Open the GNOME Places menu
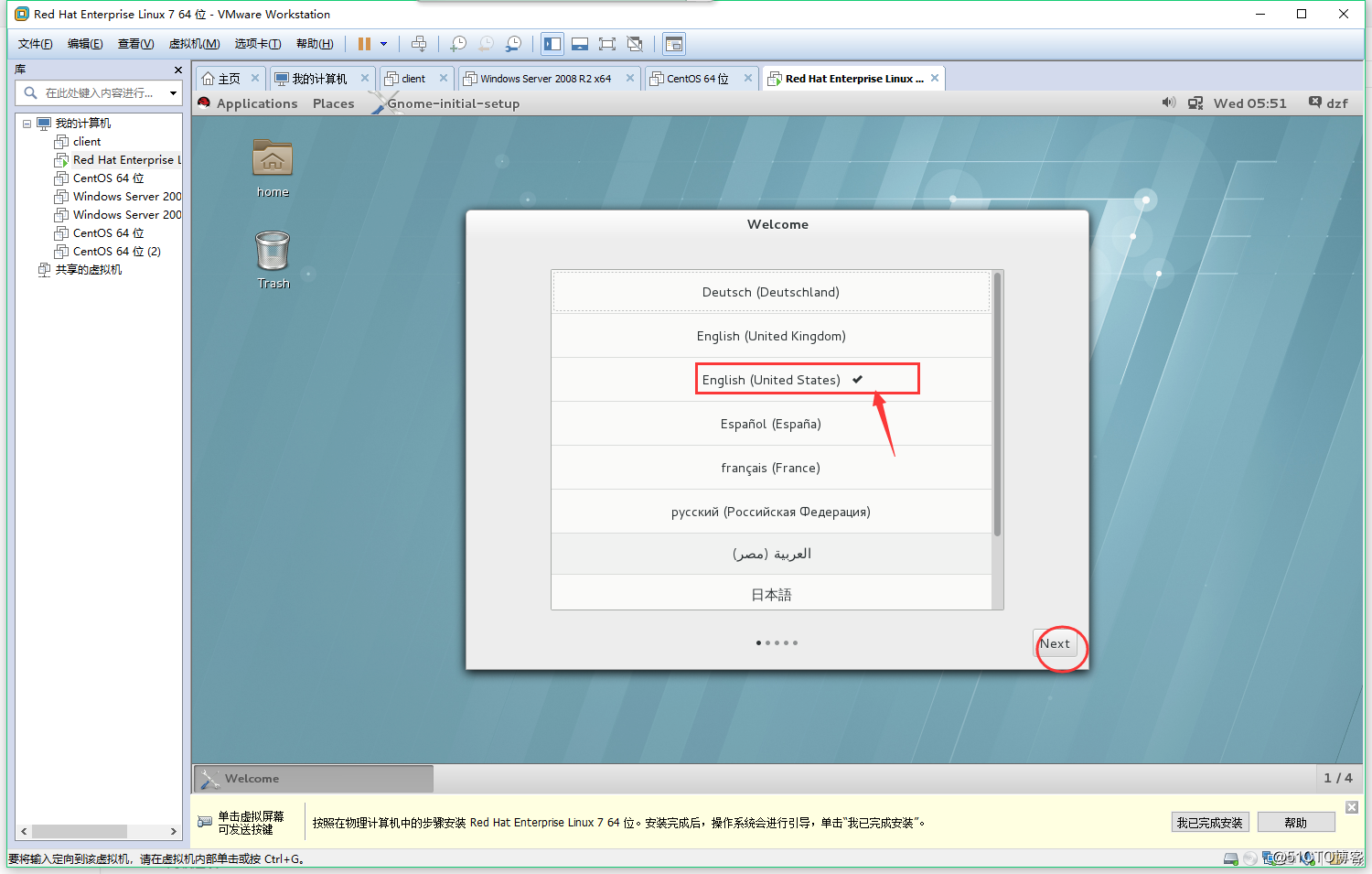1372x874 pixels. [x=333, y=103]
